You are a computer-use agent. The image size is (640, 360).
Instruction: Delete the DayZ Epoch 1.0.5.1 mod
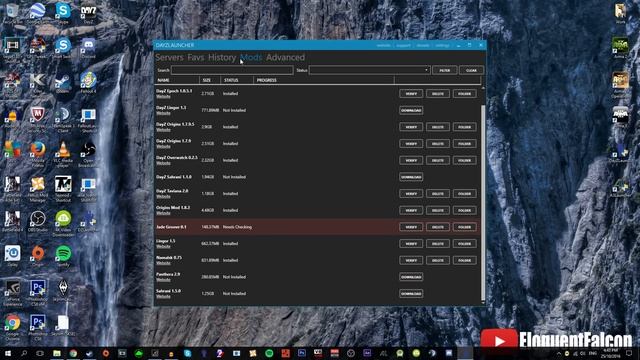click(438, 94)
